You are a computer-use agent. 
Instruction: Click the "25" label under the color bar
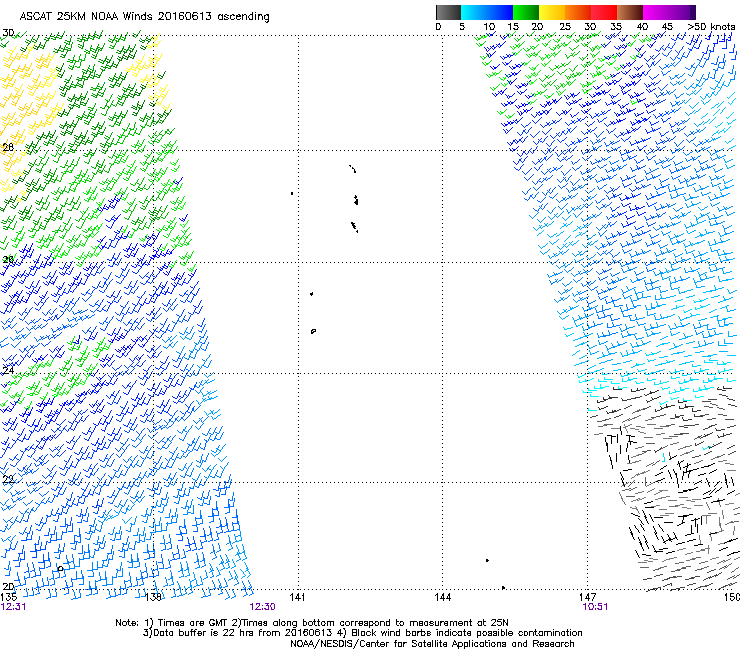564,27
